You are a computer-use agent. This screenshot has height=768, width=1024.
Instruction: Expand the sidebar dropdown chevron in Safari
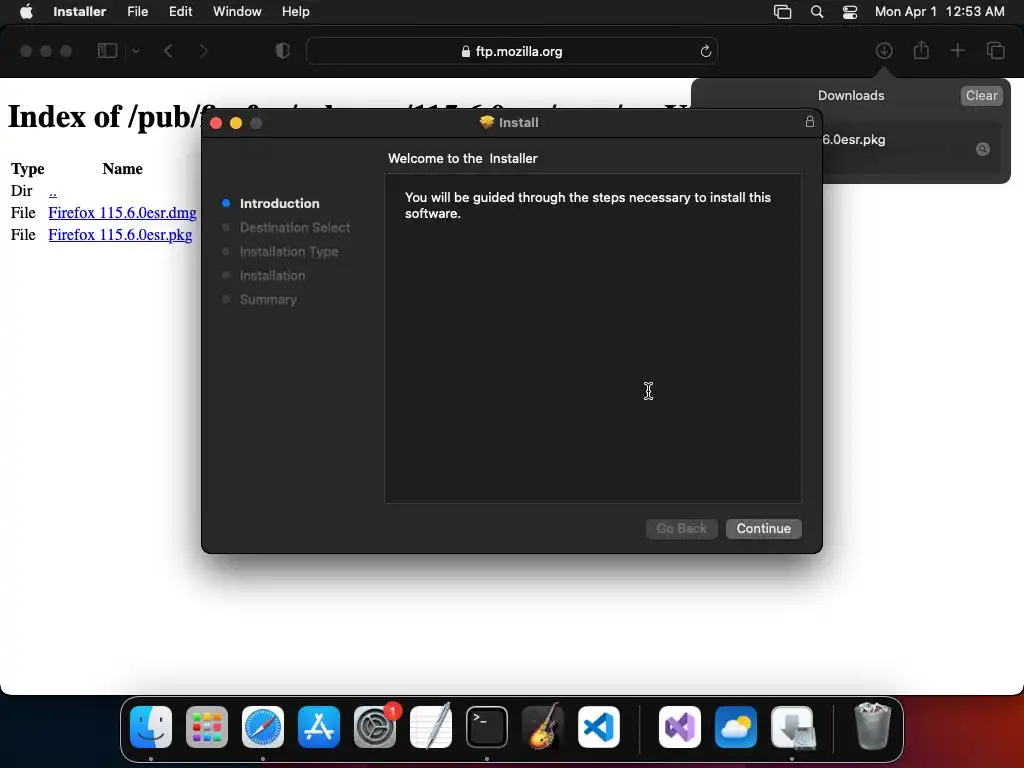click(136, 51)
